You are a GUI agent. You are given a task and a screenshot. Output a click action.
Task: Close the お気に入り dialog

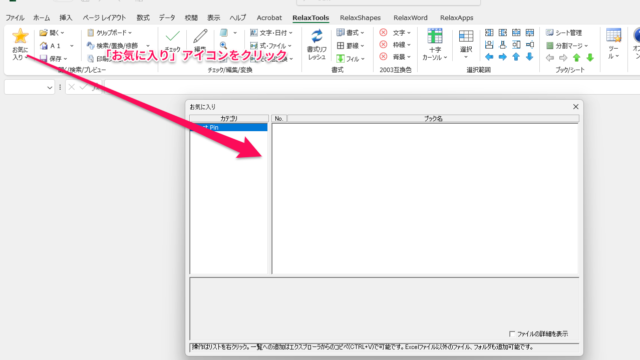coord(576,107)
